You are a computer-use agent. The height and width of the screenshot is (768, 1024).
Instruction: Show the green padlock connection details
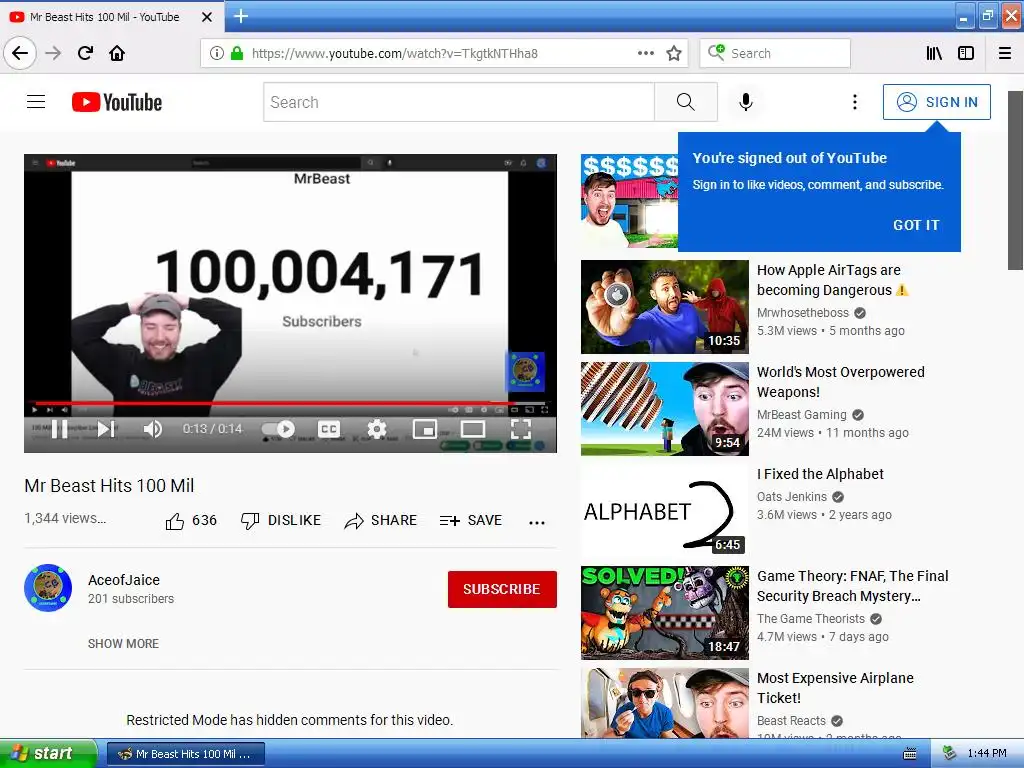(236, 53)
